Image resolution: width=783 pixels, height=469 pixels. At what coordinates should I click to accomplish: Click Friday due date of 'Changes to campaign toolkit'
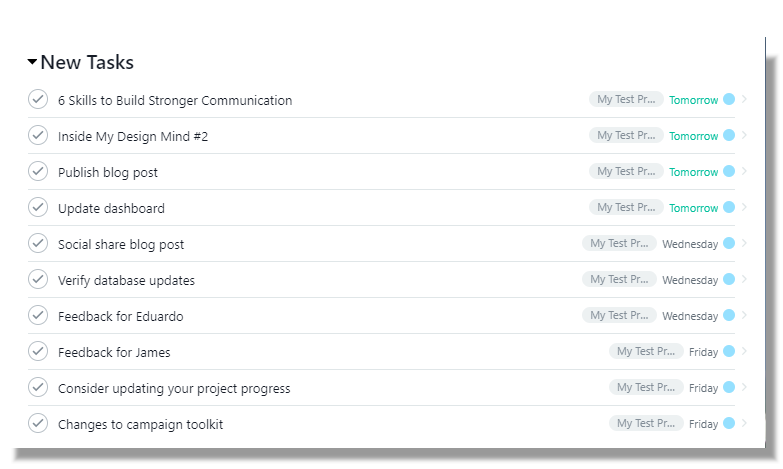click(704, 424)
